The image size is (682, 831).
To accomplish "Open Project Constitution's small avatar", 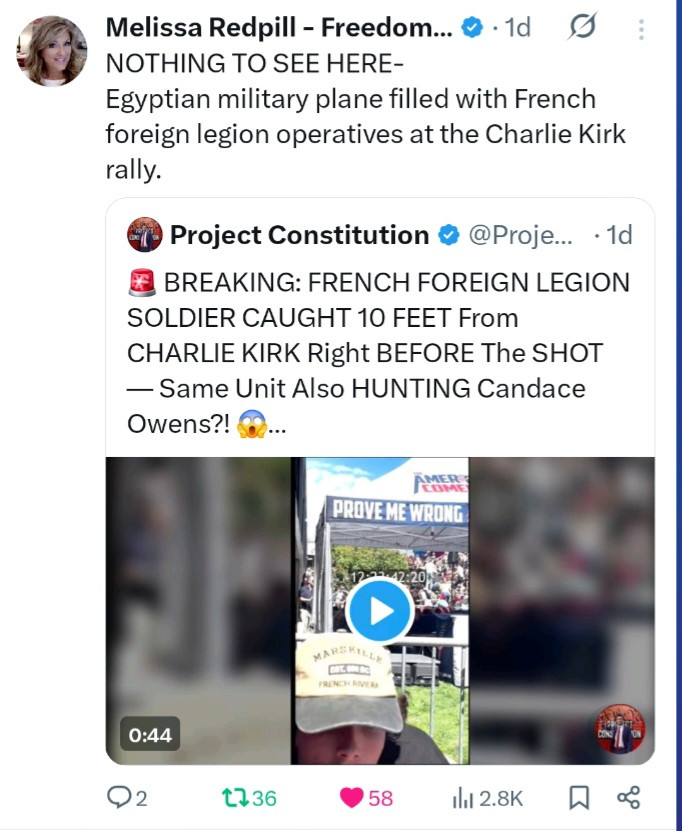I will point(144,235).
